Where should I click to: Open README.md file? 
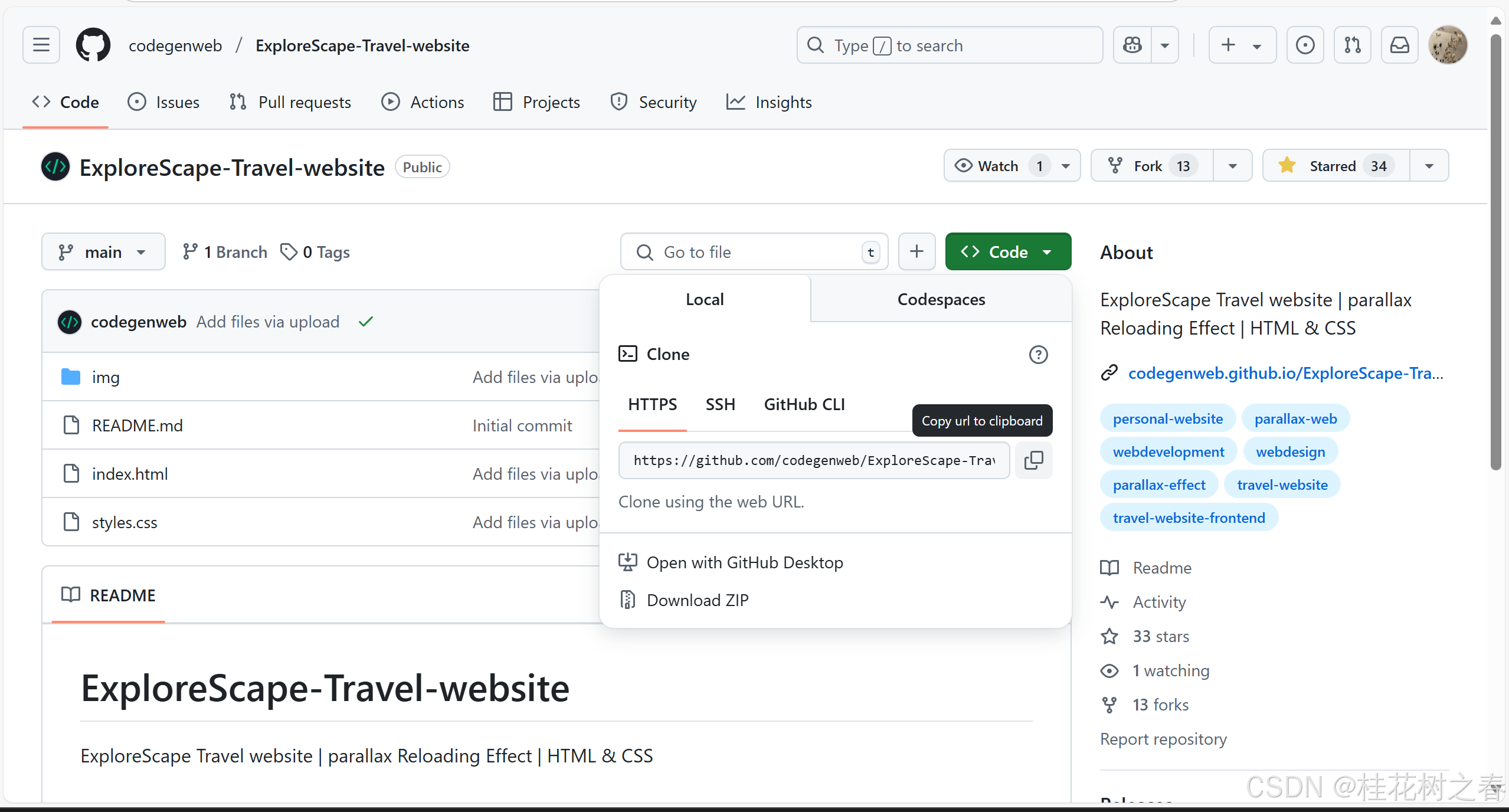click(x=138, y=425)
